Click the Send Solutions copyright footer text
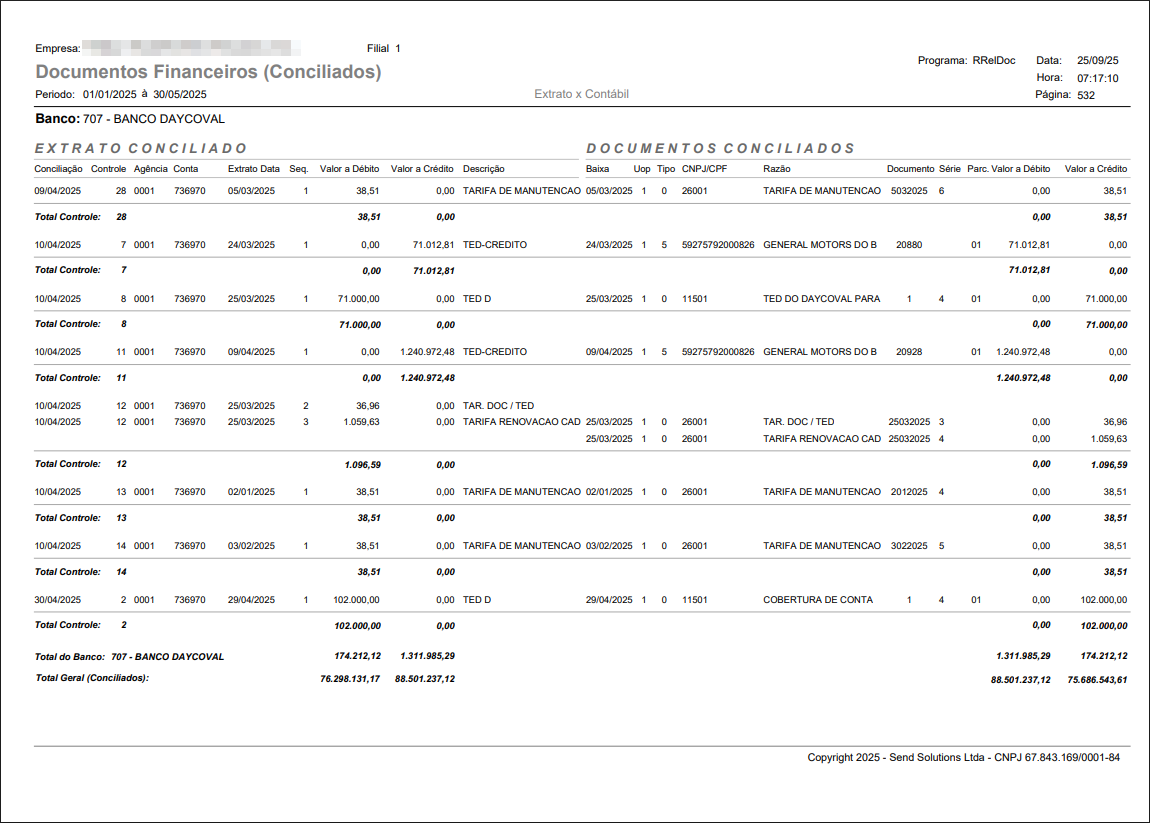 point(963,758)
